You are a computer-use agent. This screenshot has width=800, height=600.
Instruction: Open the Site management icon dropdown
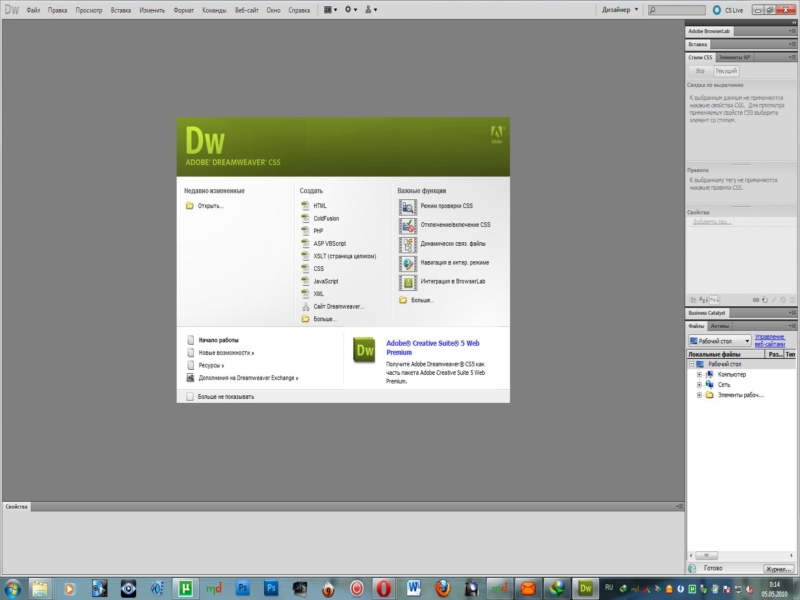click(371, 10)
